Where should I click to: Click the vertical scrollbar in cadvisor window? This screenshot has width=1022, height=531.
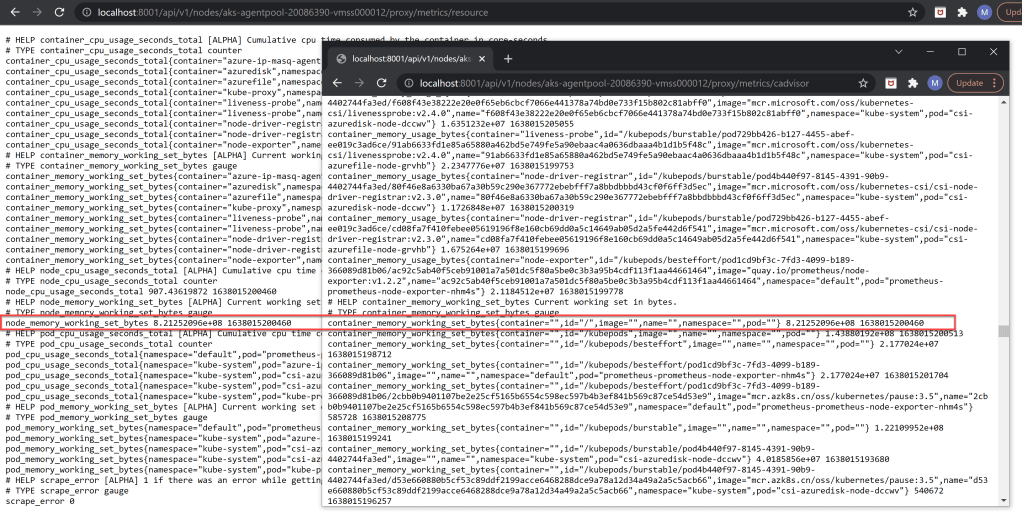pyautogui.click(x=1003, y=332)
